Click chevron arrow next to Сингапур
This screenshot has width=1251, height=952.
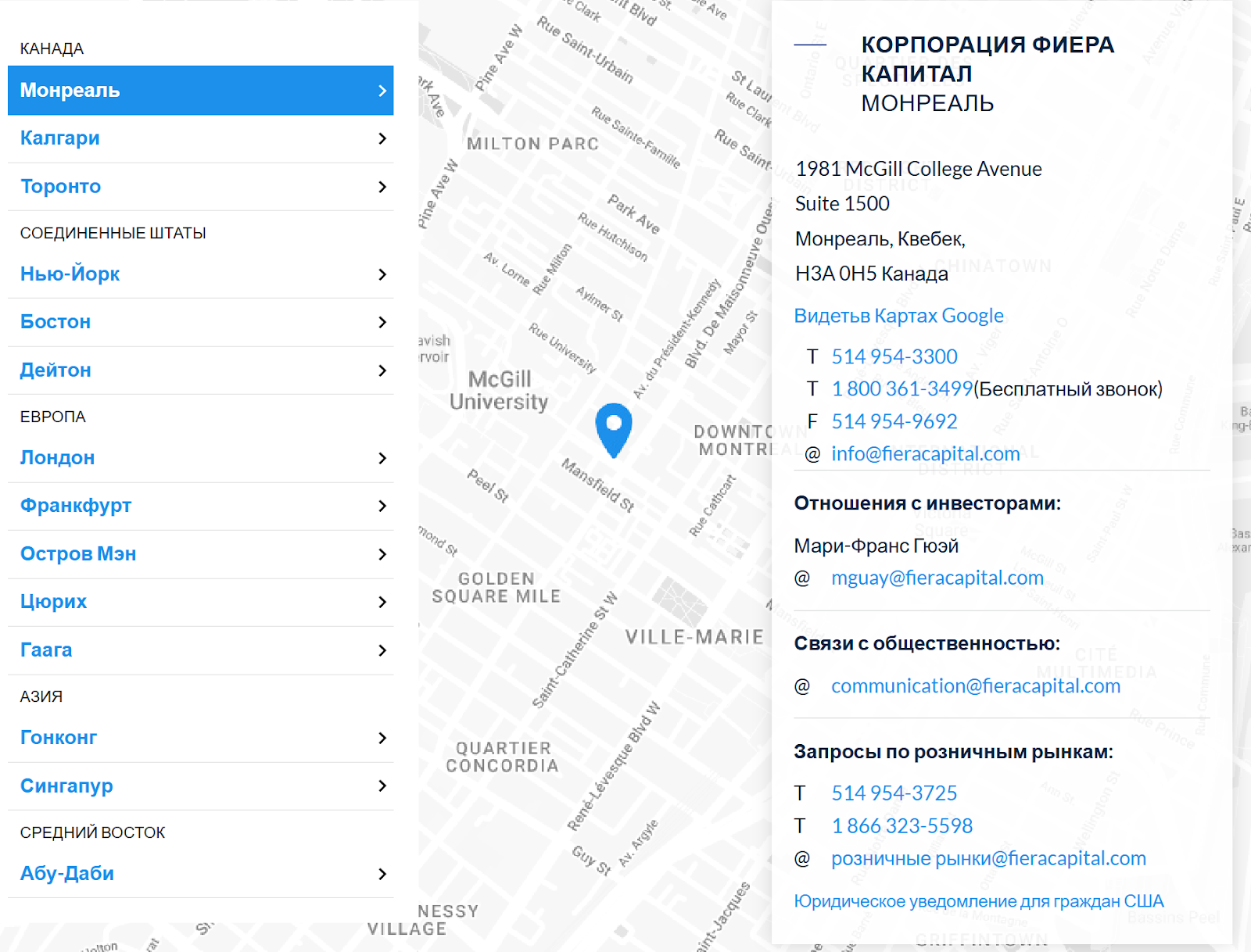[x=382, y=786]
